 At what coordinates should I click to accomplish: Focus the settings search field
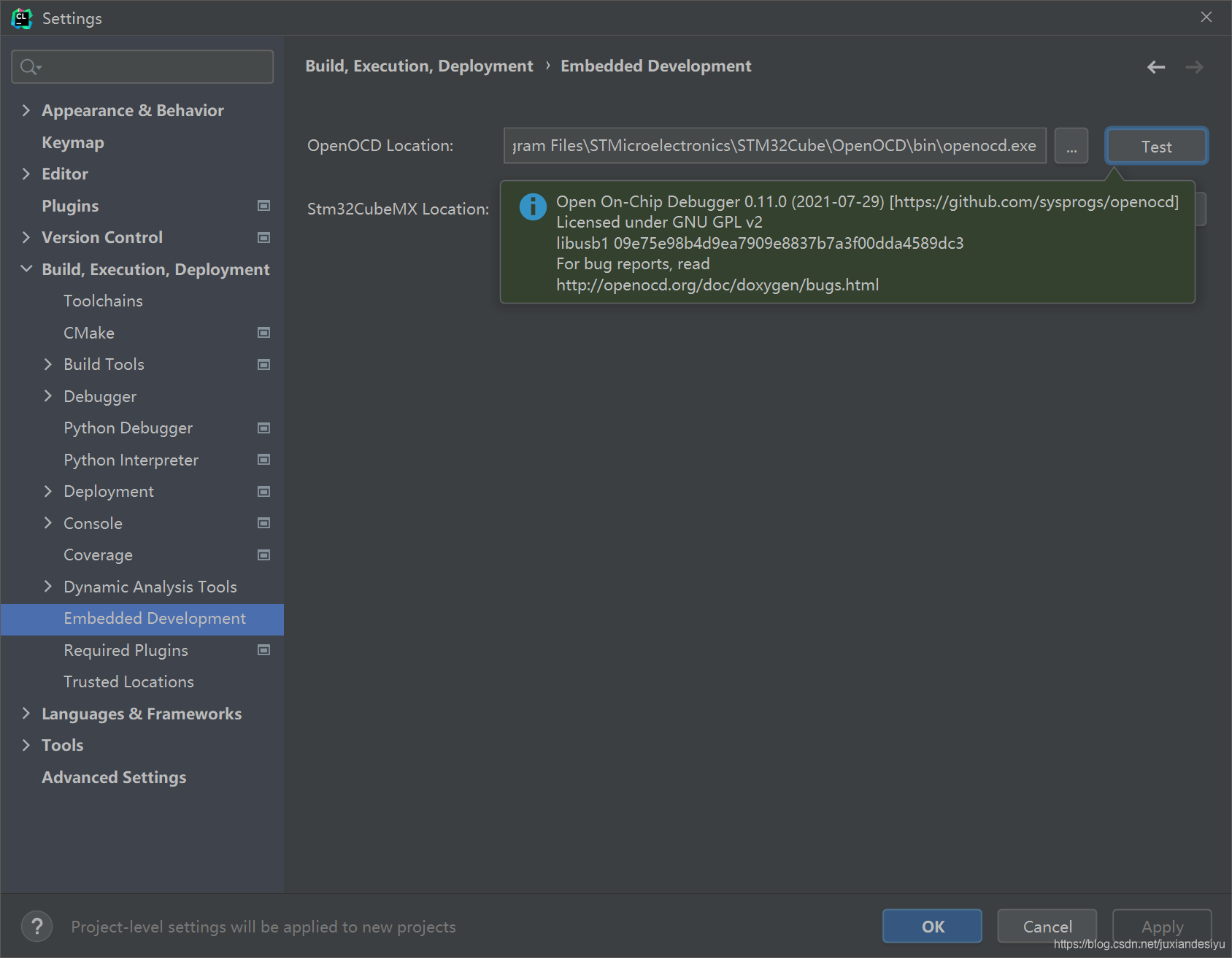(142, 67)
